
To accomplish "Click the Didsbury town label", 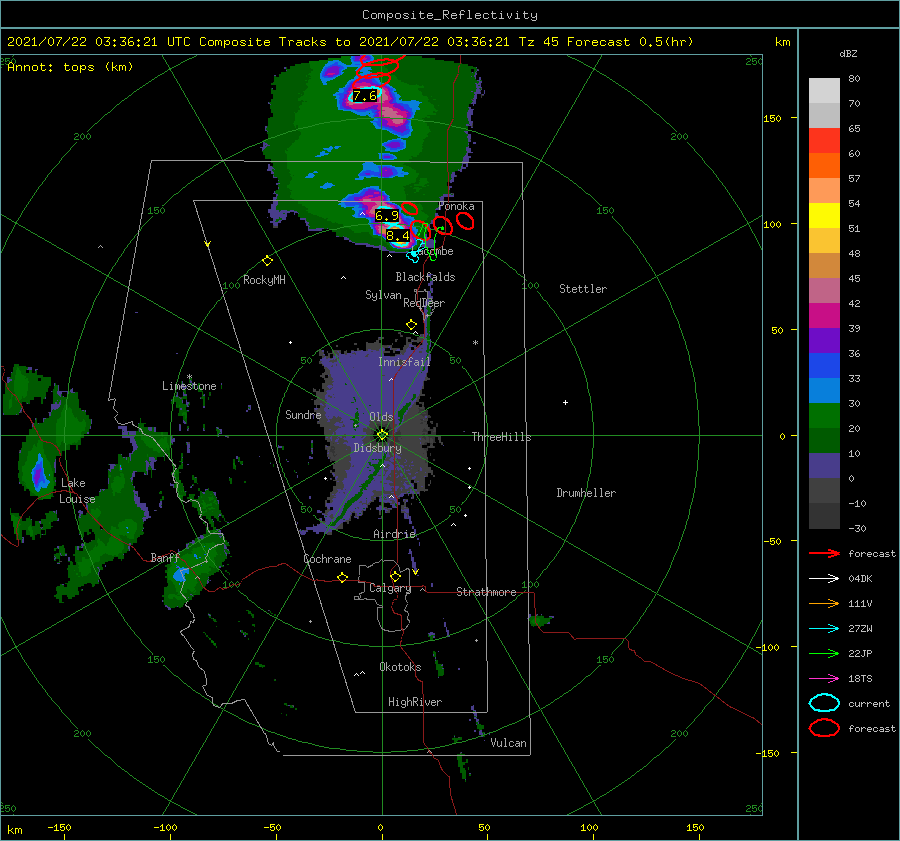I will click(377, 448).
